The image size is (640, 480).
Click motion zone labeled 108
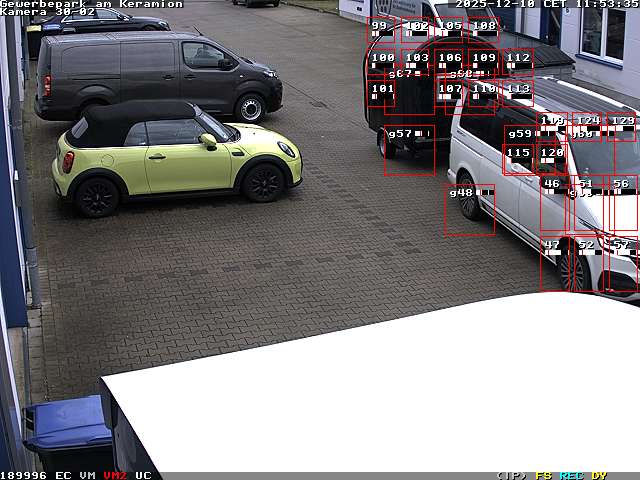click(483, 30)
